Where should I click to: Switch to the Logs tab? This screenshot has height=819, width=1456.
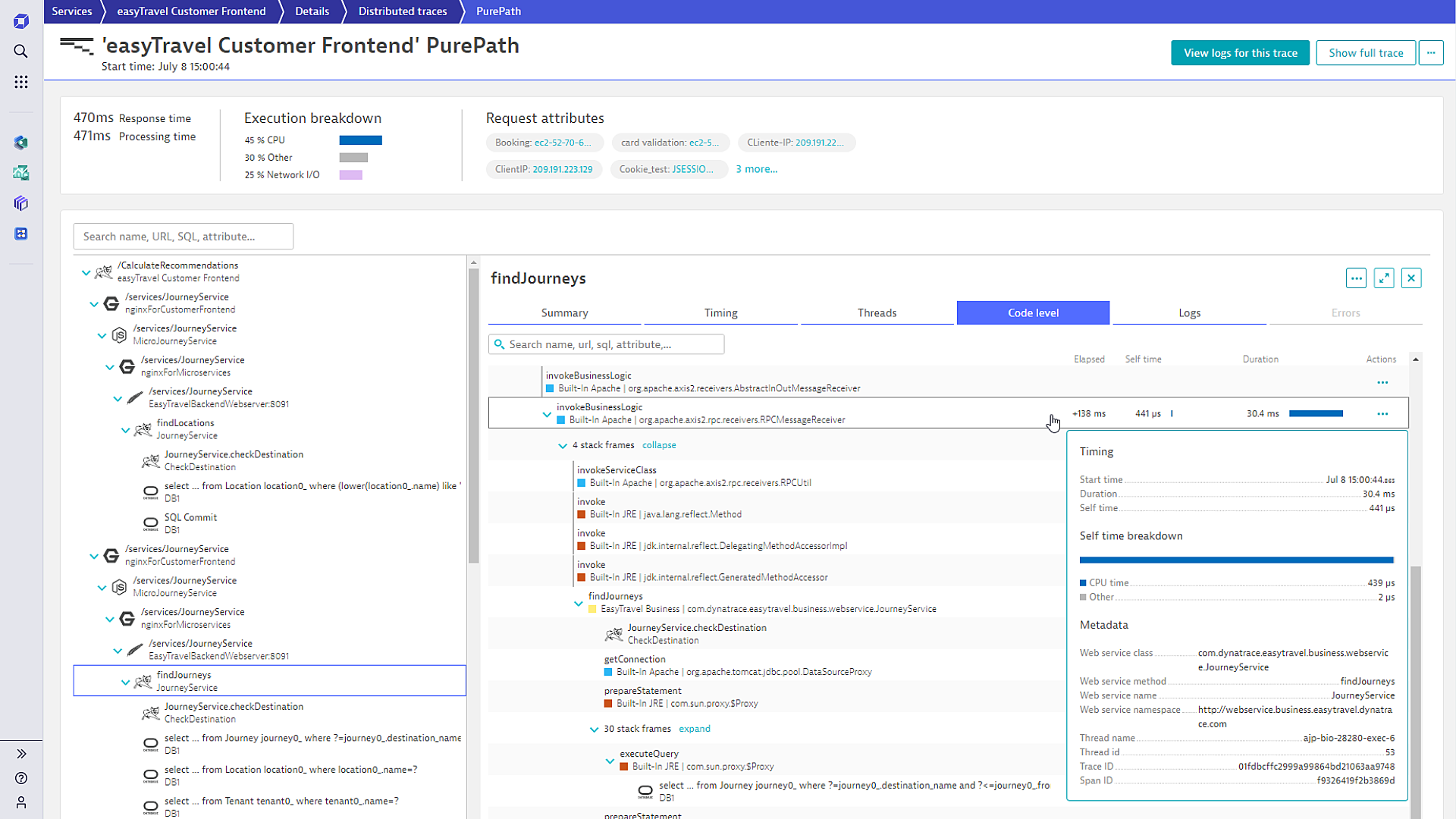[x=1189, y=312]
